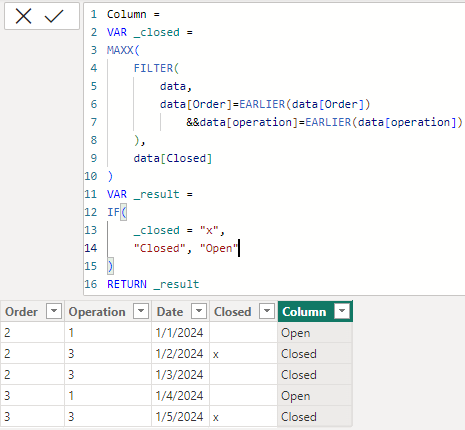Click the Closed value in 1/2/2024 row
This screenshot has width=465, height=430.
[x=299, y=354]
